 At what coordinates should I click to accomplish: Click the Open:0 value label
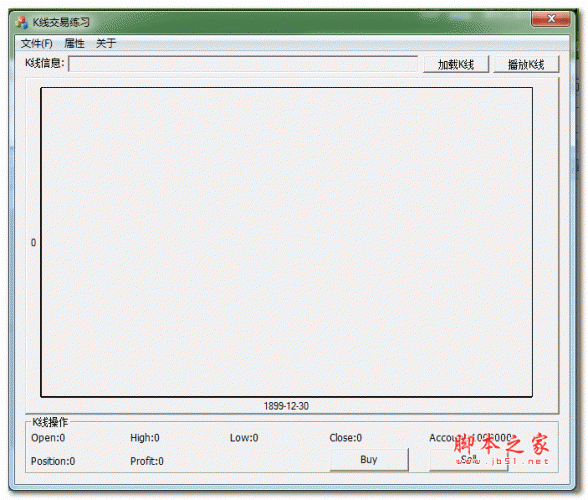click(48, 438)
